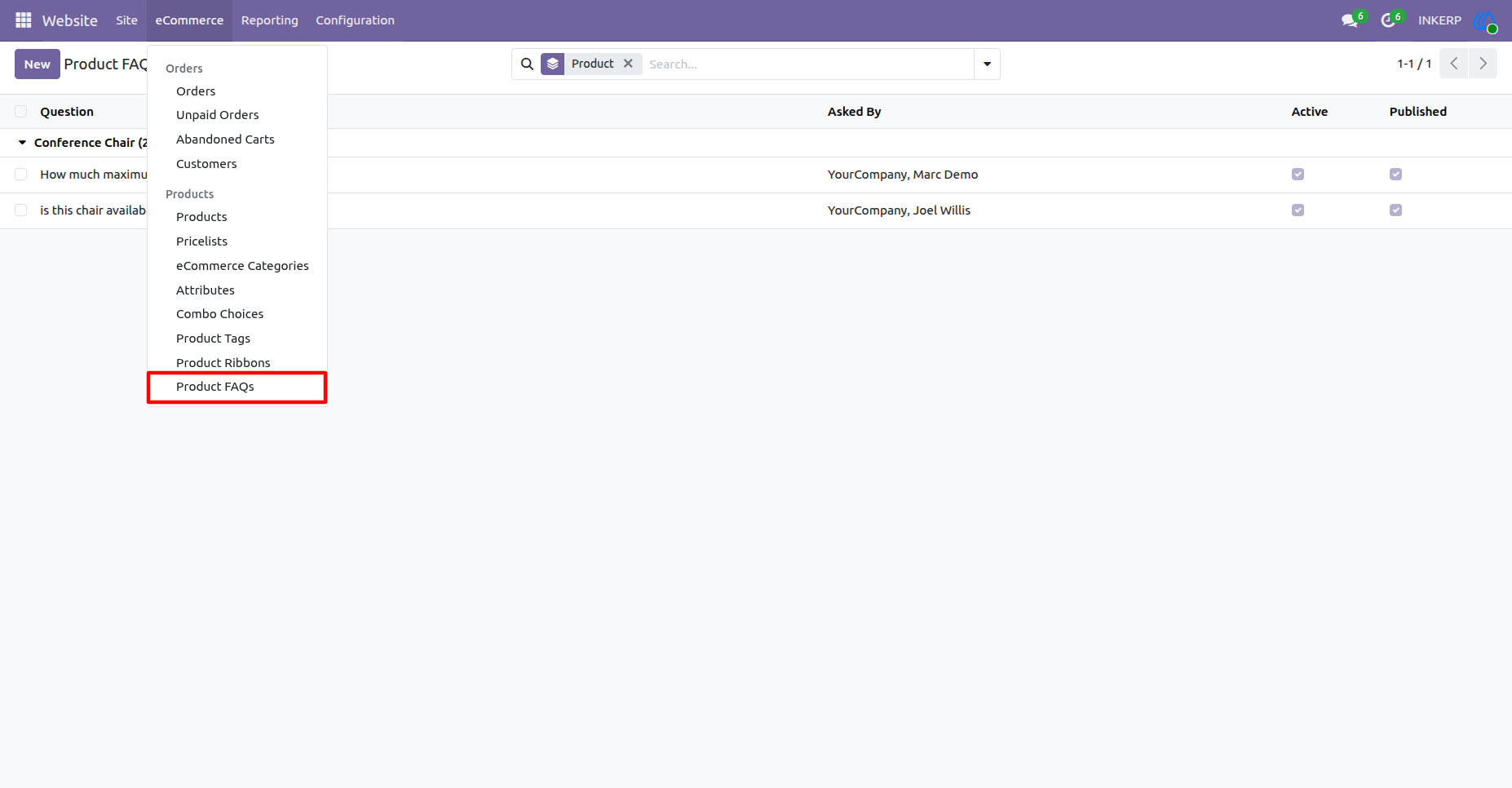
Task: Open the Site menu
Action: [126, 20]
